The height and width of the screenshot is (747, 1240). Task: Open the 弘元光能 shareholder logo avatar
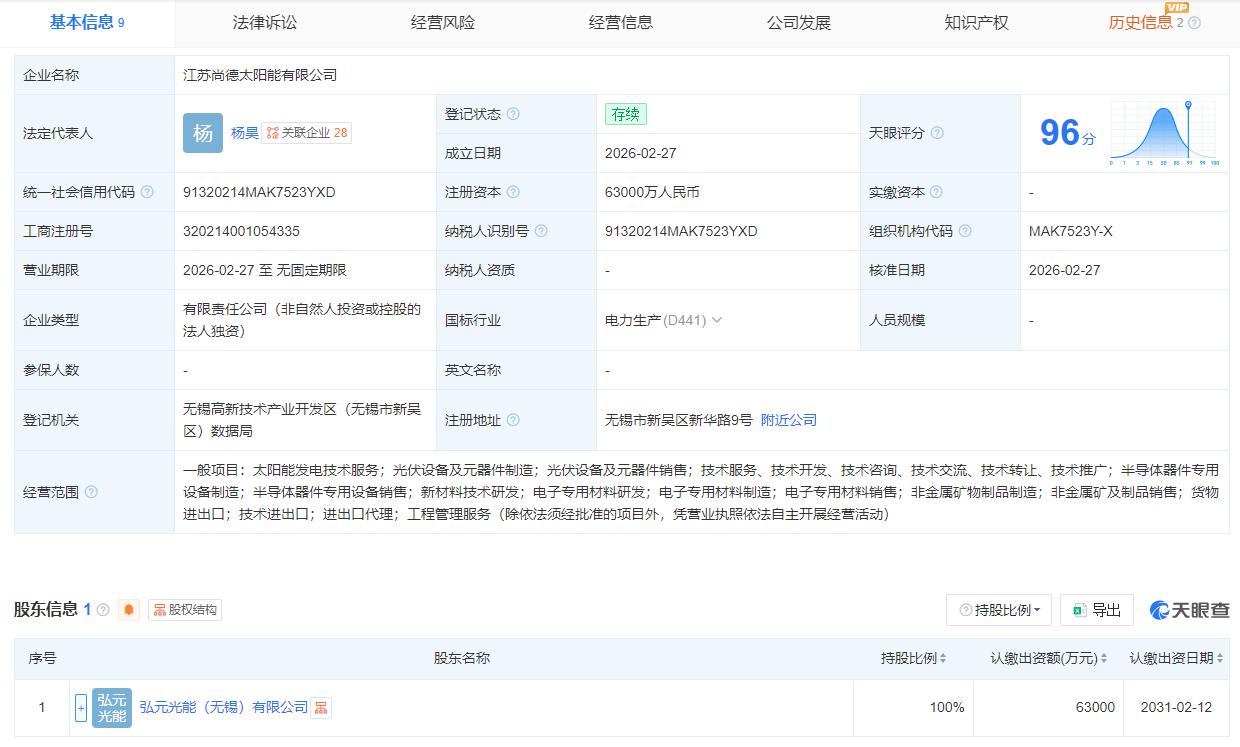click(111, 707)
